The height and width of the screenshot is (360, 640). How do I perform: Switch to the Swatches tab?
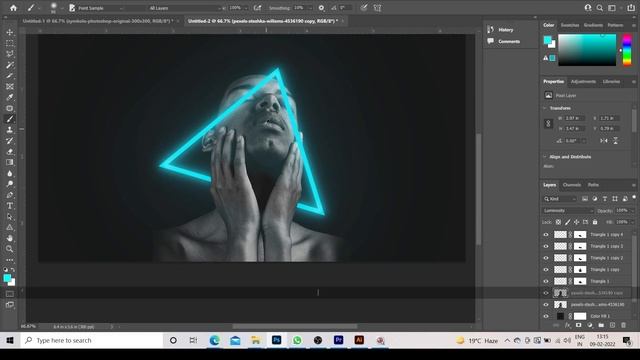tap(570, 25)
